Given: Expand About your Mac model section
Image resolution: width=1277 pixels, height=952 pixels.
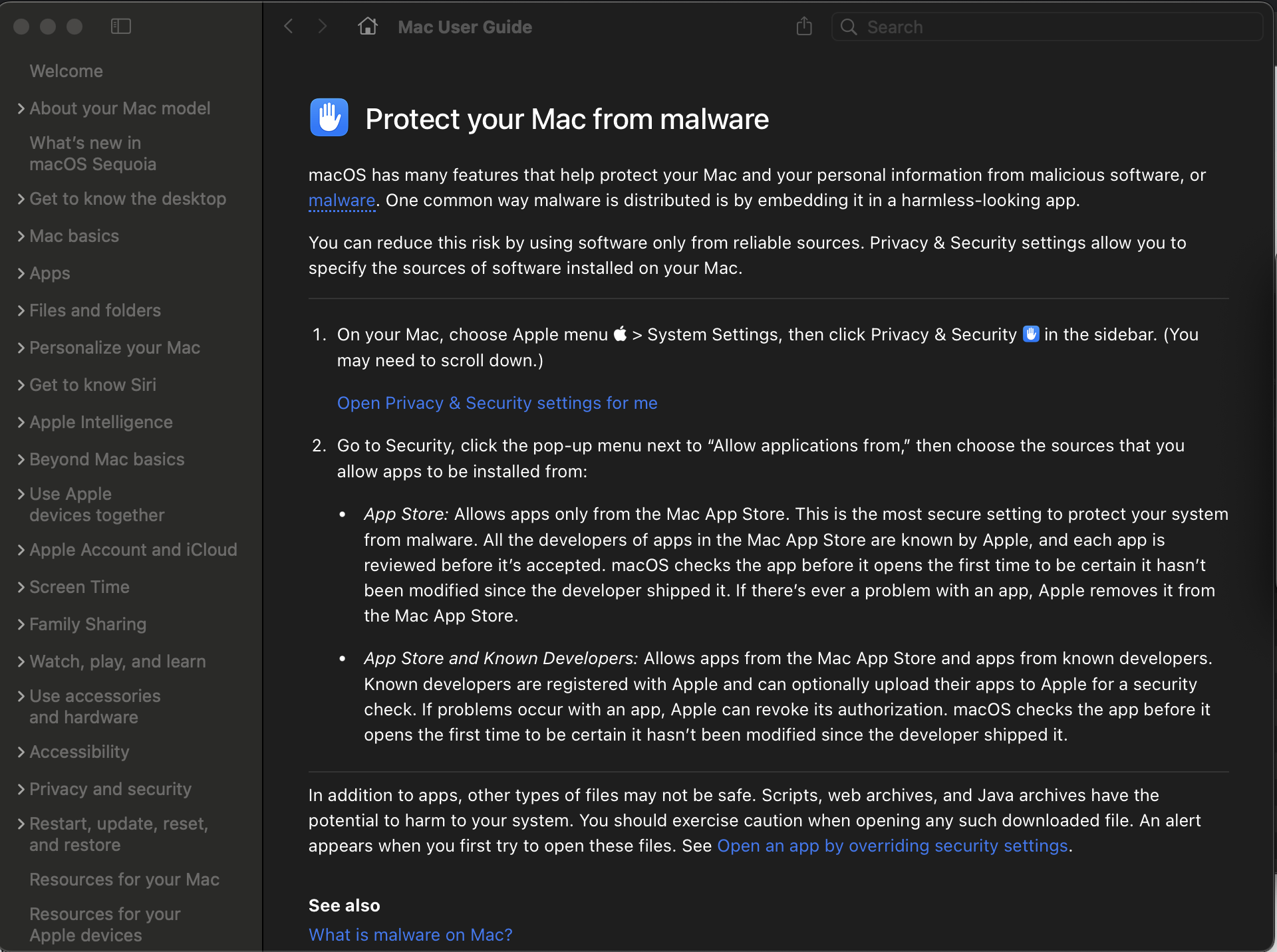Looking at the screenshot, I should coord(21,108).
